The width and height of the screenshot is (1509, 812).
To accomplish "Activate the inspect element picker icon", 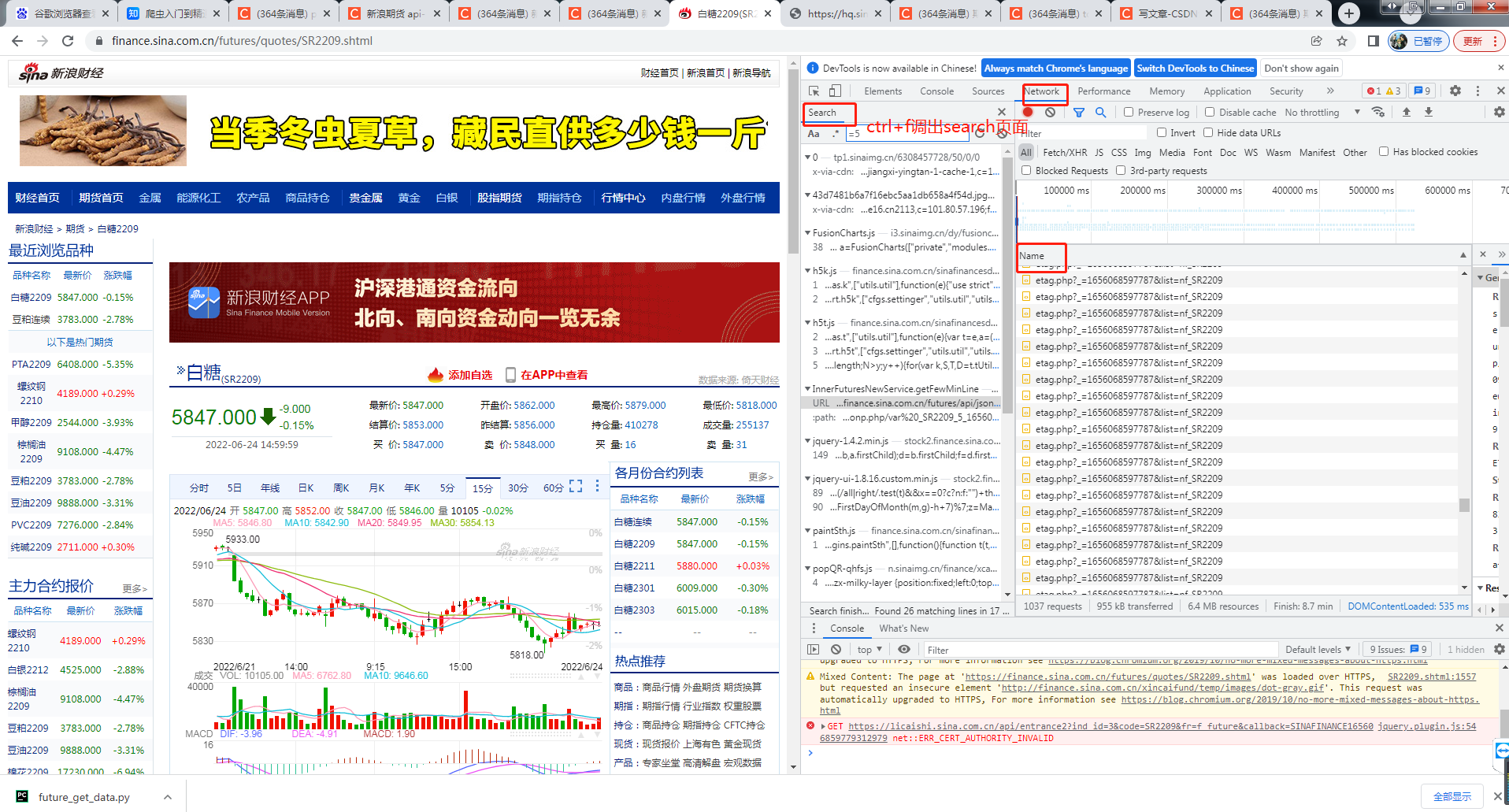I will pos(814,91).
